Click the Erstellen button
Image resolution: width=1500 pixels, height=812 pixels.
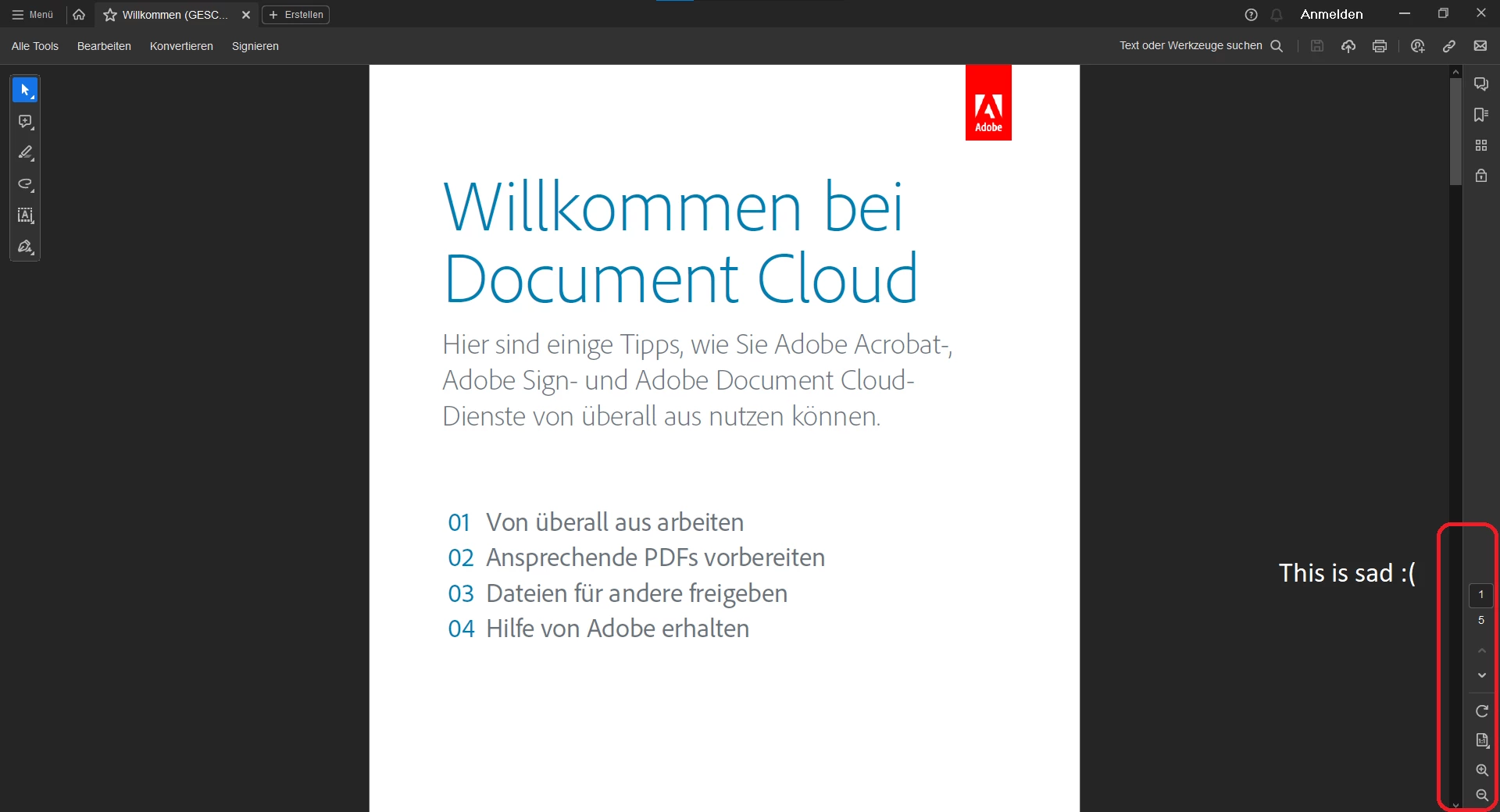tap(295, 15)
